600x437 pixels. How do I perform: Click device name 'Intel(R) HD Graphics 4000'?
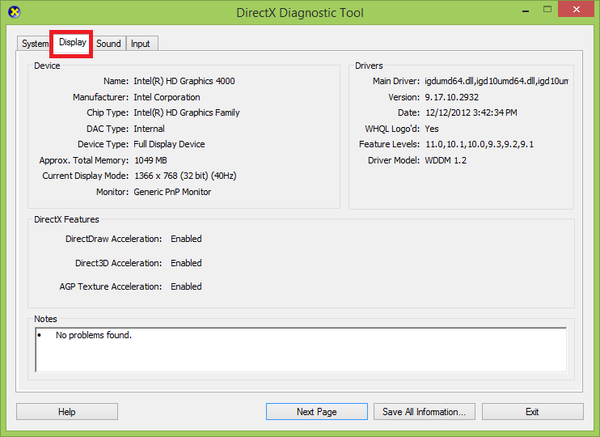184,81
